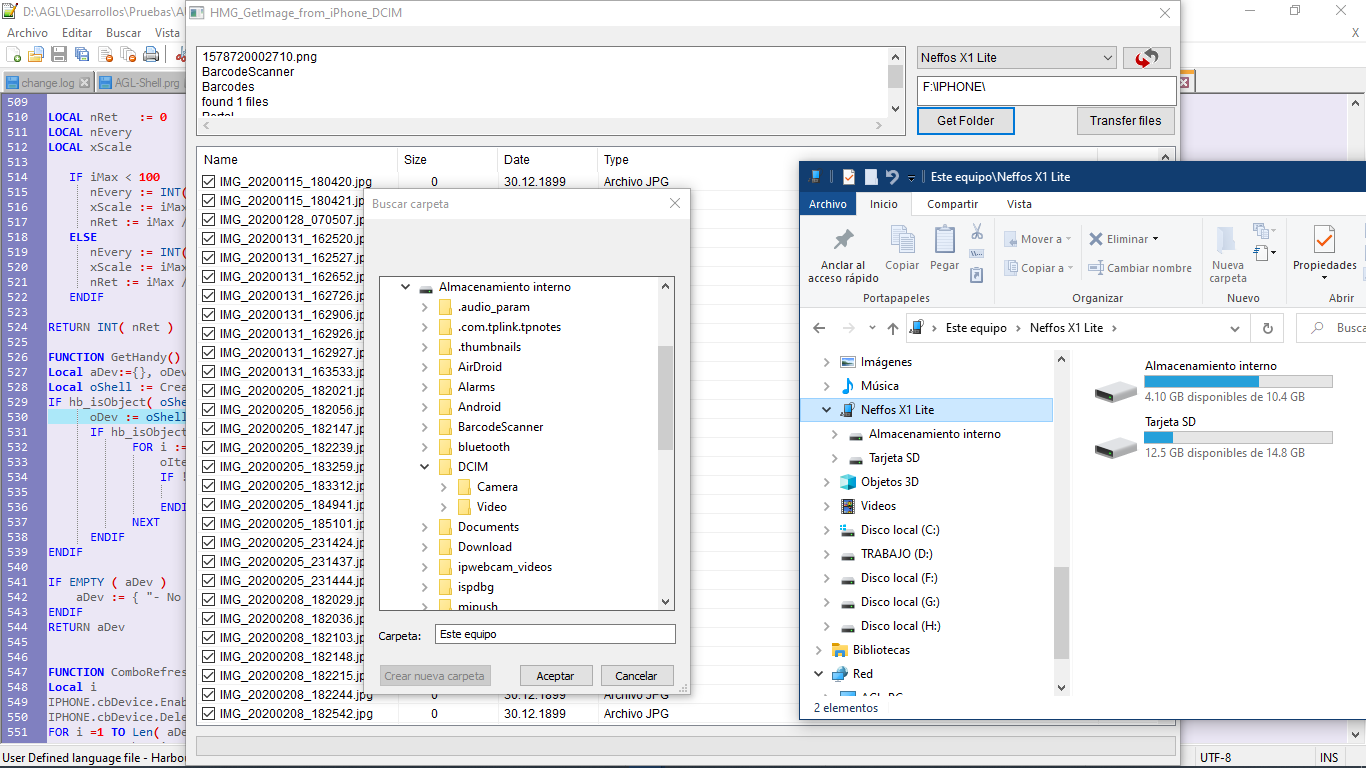Viewport: 1366px width, 768px height.
Task: Toggle IMG_20200205_182021 checkbox
Action: [209, 391]
